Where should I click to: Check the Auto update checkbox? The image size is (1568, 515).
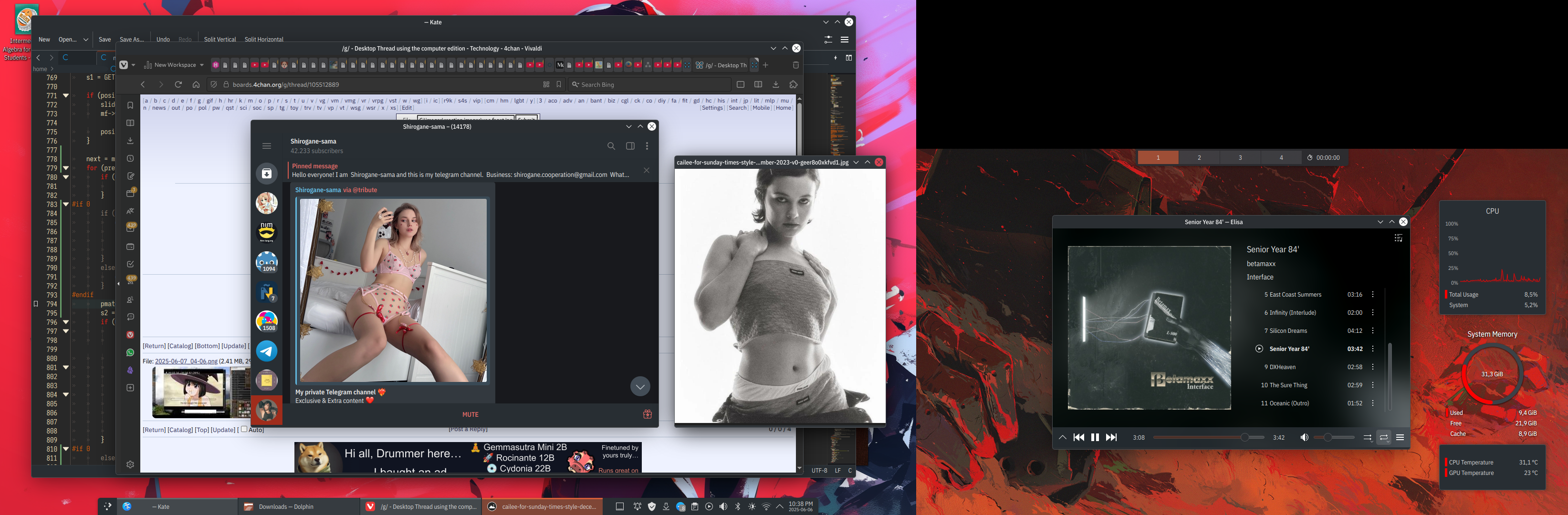point(244,429)
